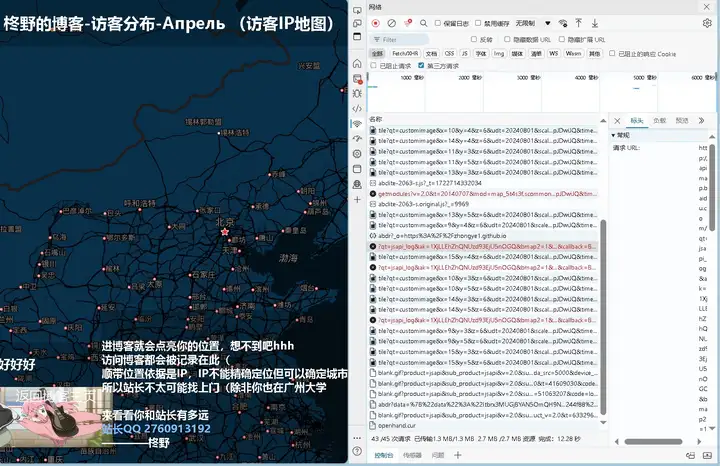Show more detail tabs chevron
The width and height of the screenshot is (720, 466).
click(x=701, y=121)
